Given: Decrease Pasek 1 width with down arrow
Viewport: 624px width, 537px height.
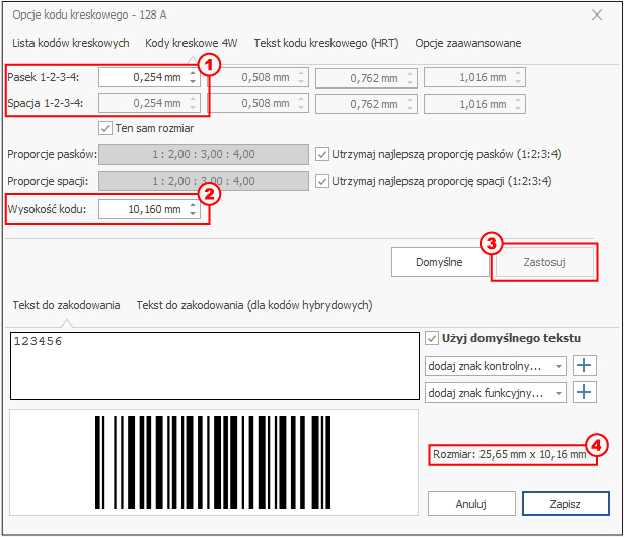Looking at the screenshot, I should 193,81.
